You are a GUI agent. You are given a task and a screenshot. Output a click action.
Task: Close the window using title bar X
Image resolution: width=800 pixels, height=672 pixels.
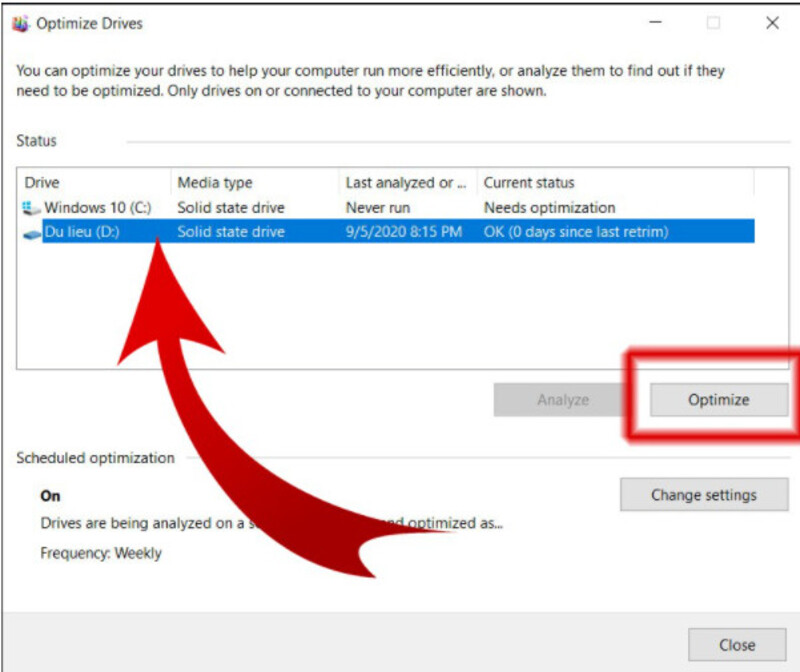point(772,22)
